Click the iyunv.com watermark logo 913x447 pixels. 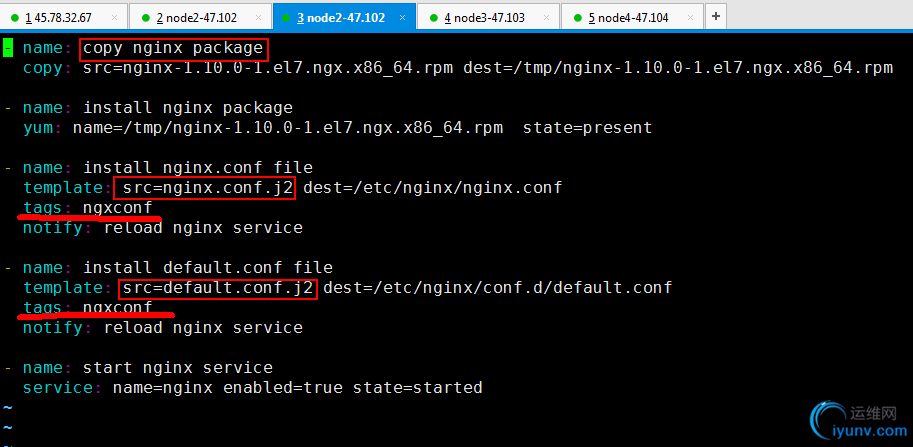pos(859,423)
